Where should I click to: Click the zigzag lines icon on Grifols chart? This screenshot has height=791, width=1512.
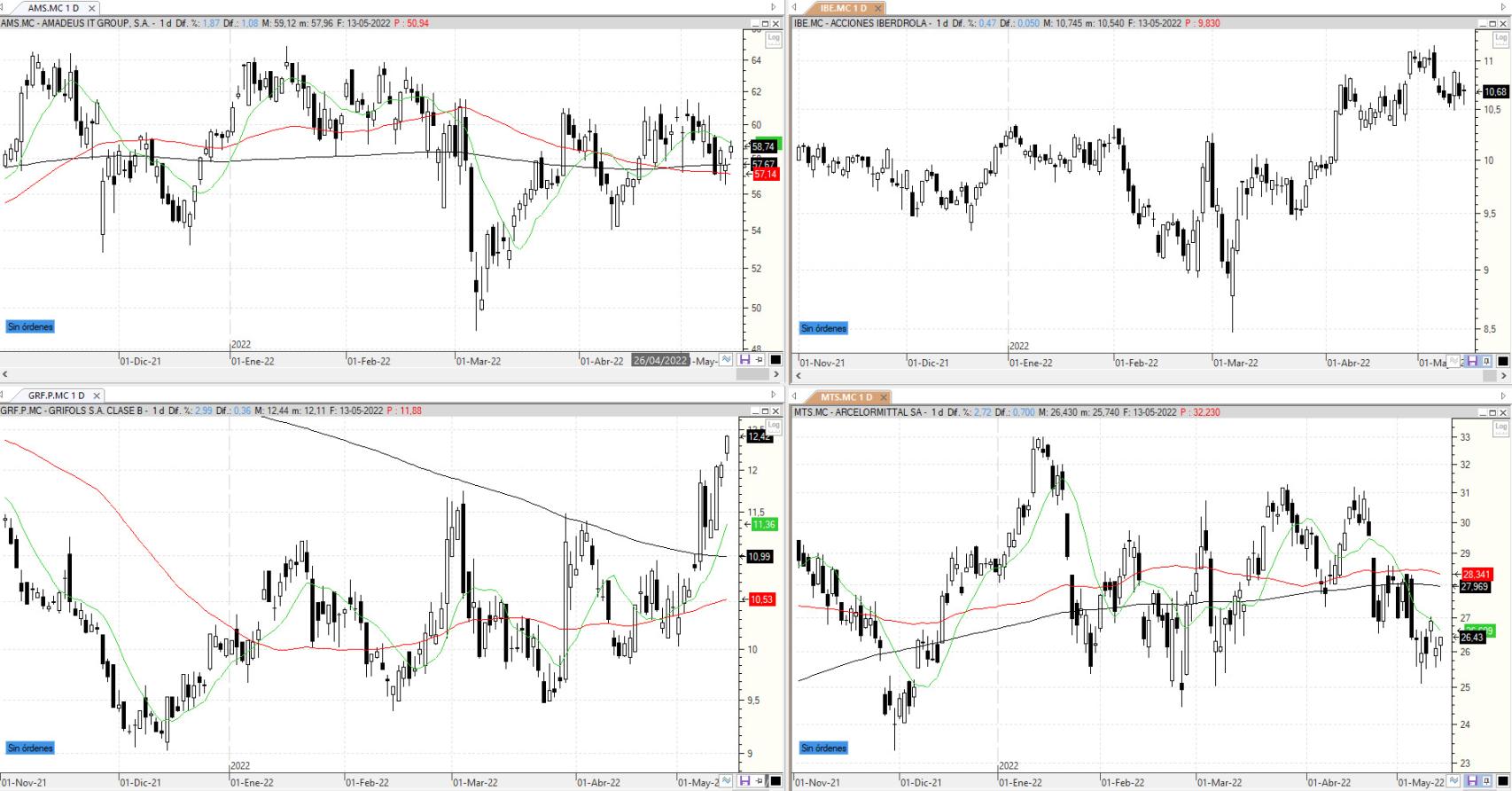(x=726, y=780)
